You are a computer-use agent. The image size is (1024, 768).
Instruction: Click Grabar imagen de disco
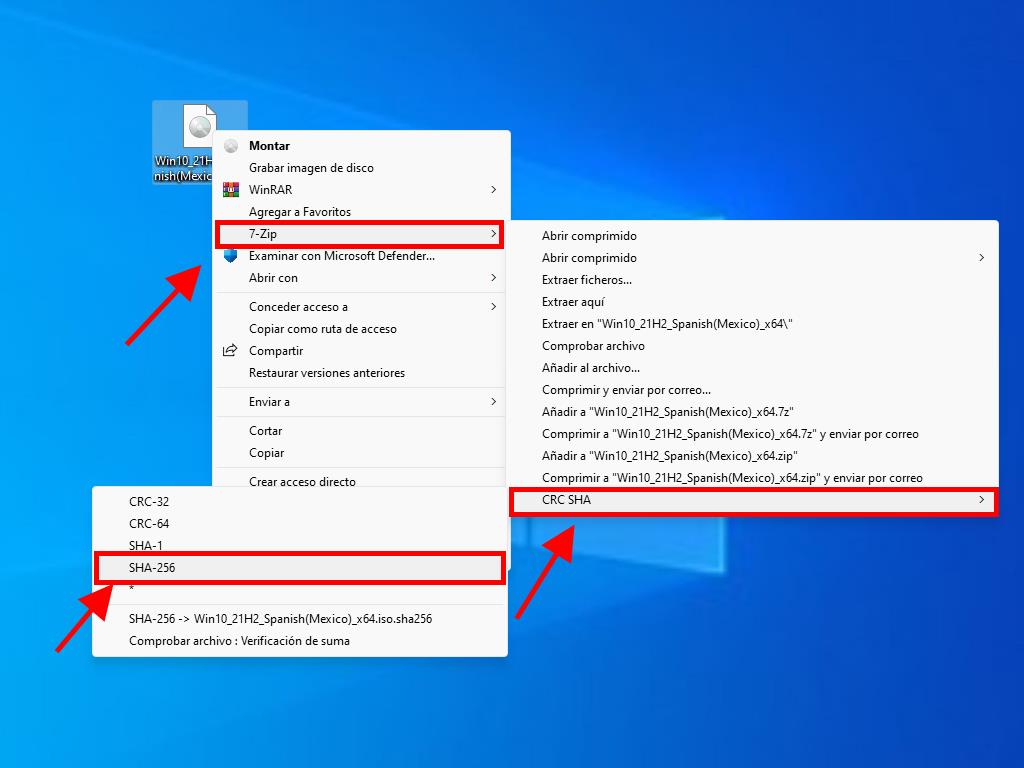click(311, 168)
